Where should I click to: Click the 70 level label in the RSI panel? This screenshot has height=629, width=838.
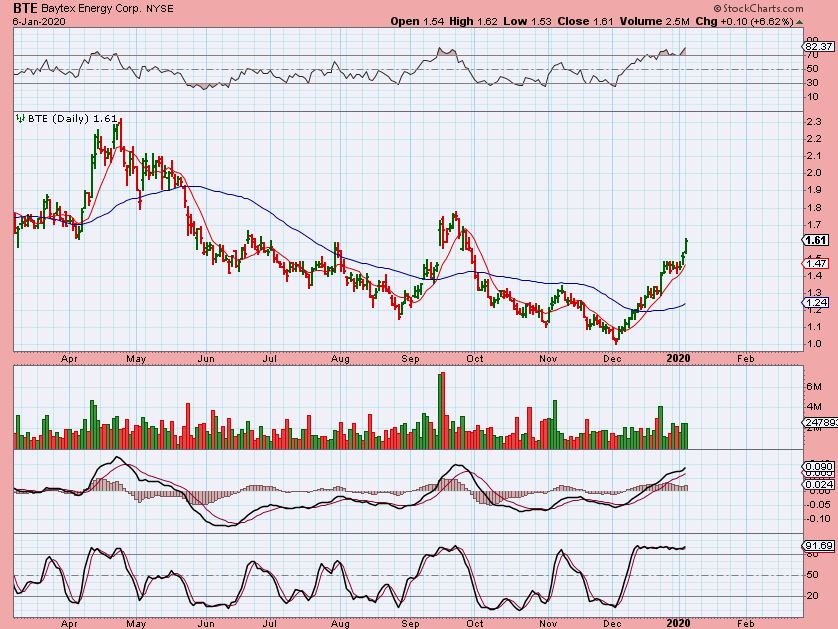pos(812,55)
